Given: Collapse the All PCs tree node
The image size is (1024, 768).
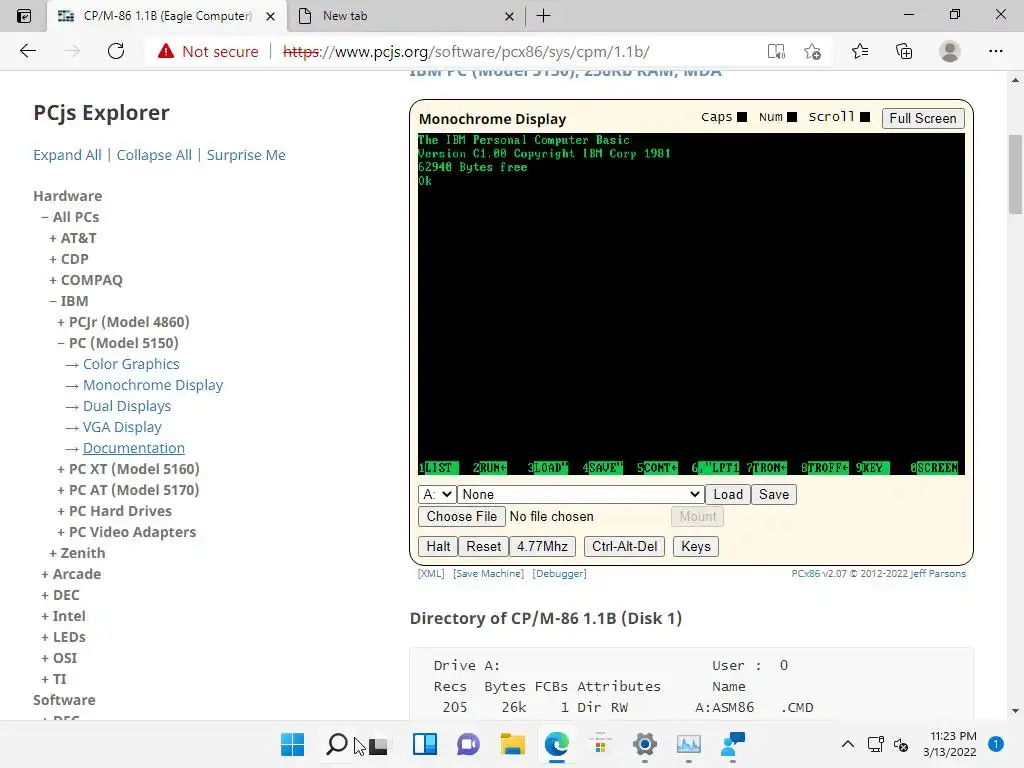Looking at the screenshot, I should coord(70,217).
